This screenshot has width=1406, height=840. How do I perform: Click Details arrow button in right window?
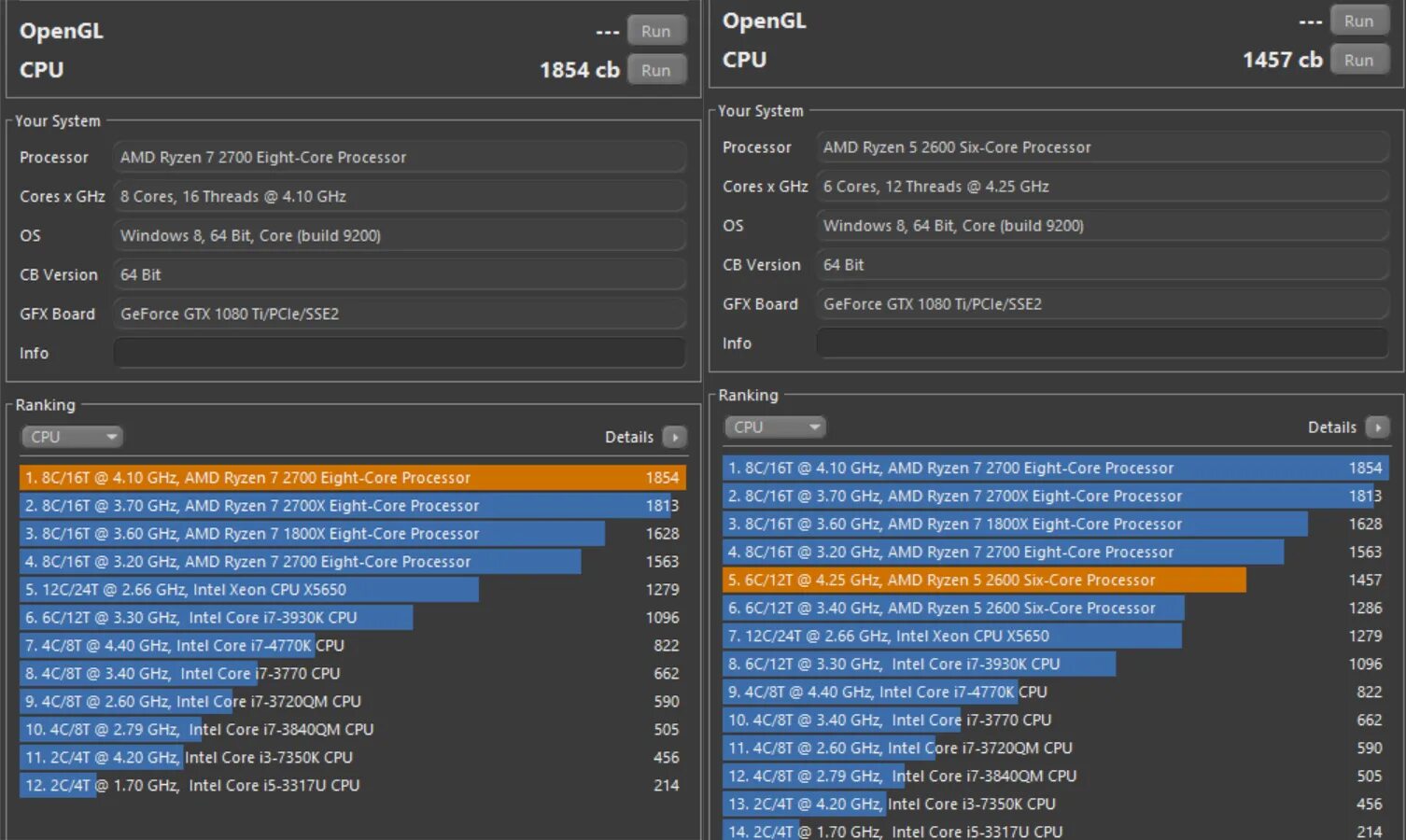pos(1377,427)
